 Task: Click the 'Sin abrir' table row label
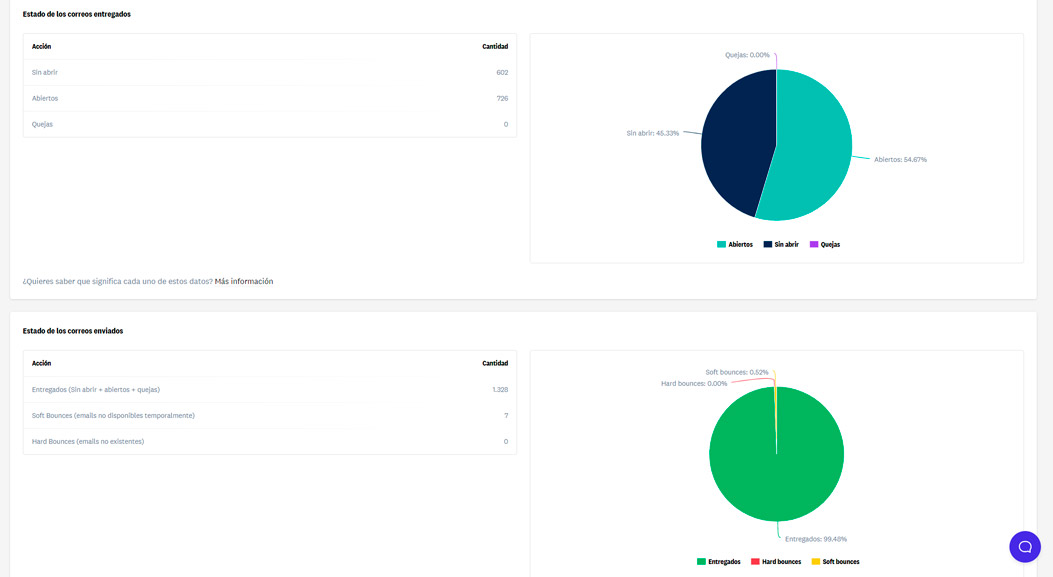point(44,73)
